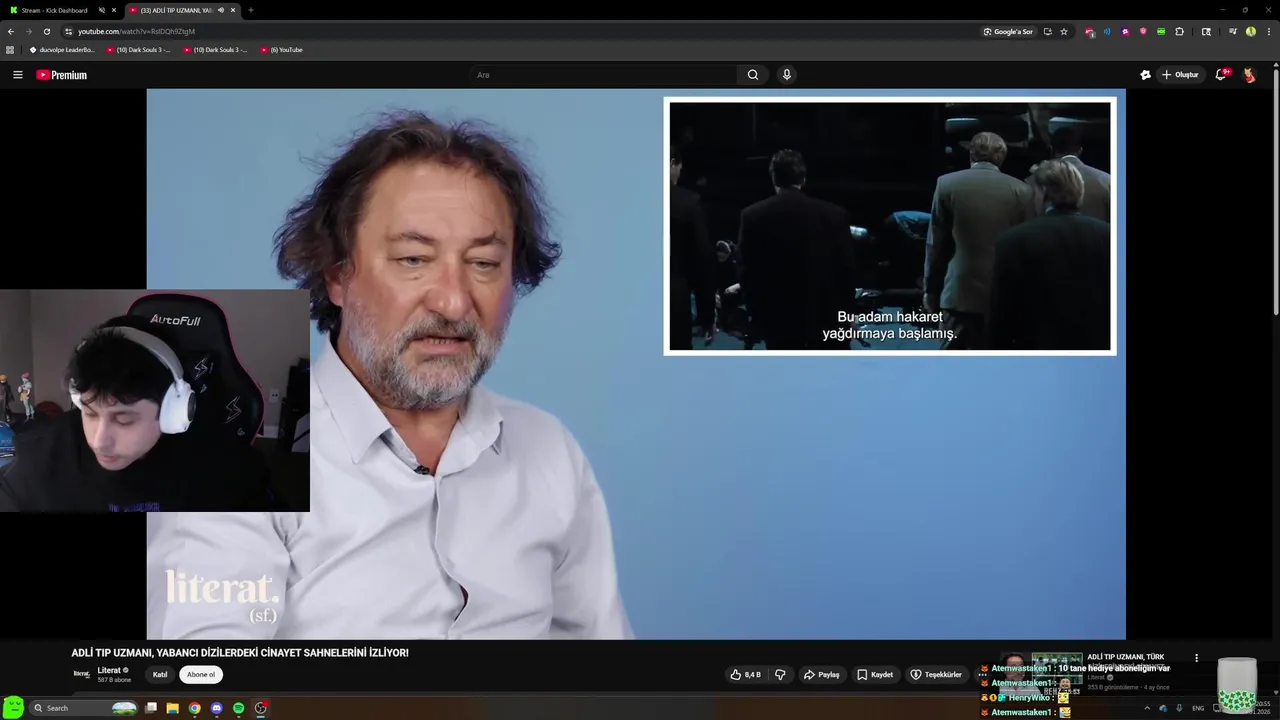
Task: Click the Literat channel avatar
Action: click(x=82, y=674)
